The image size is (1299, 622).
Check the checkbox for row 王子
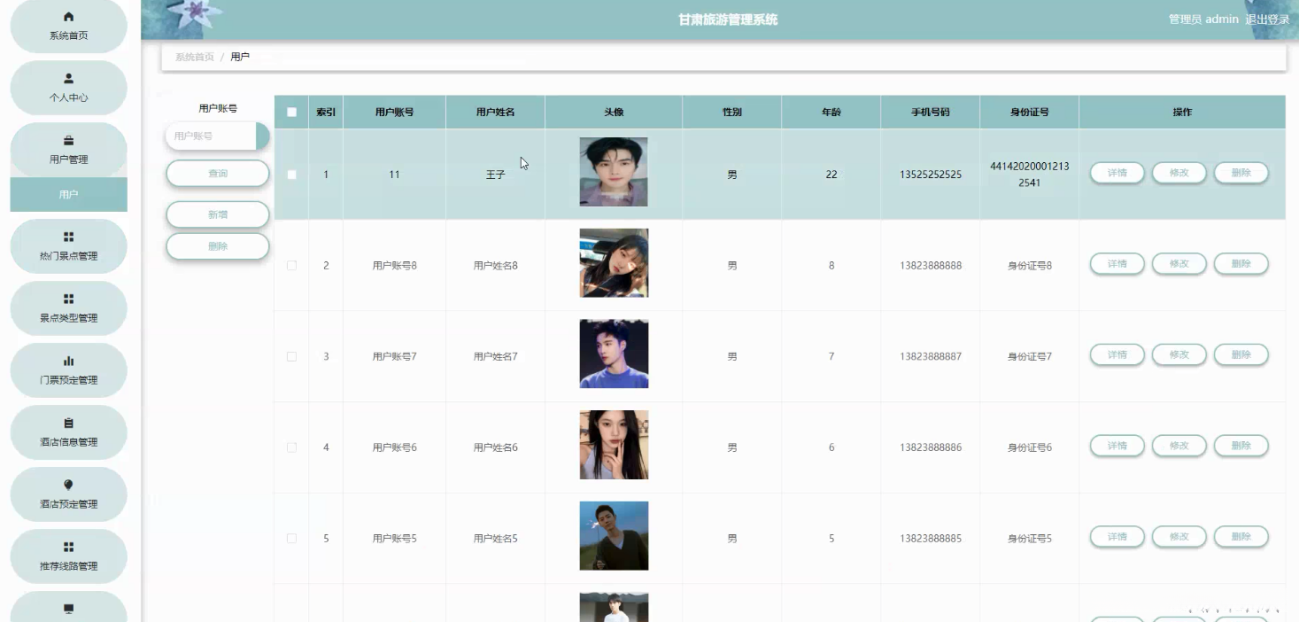click(x=292, y=174)
